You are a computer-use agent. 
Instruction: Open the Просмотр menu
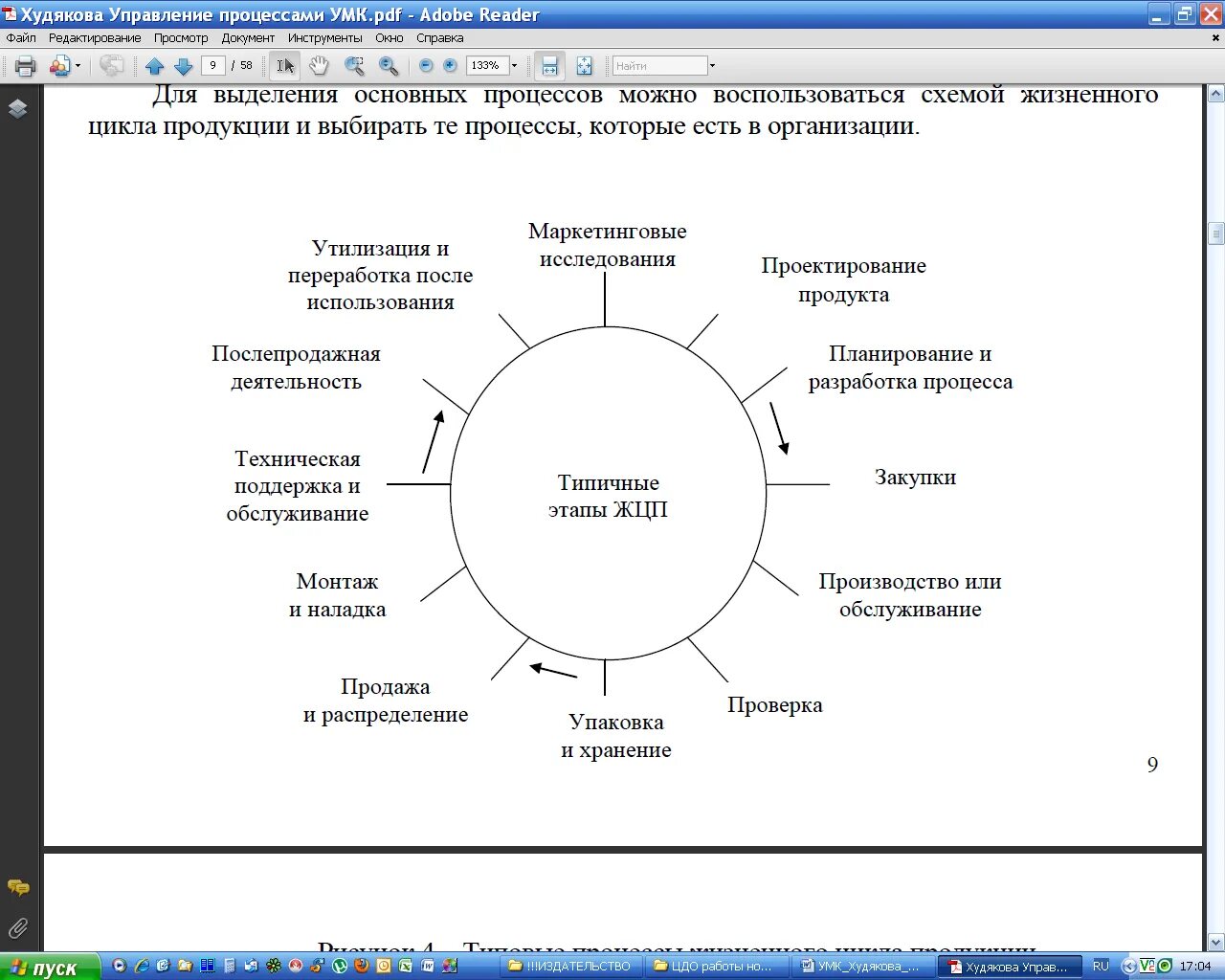[181, 38]
